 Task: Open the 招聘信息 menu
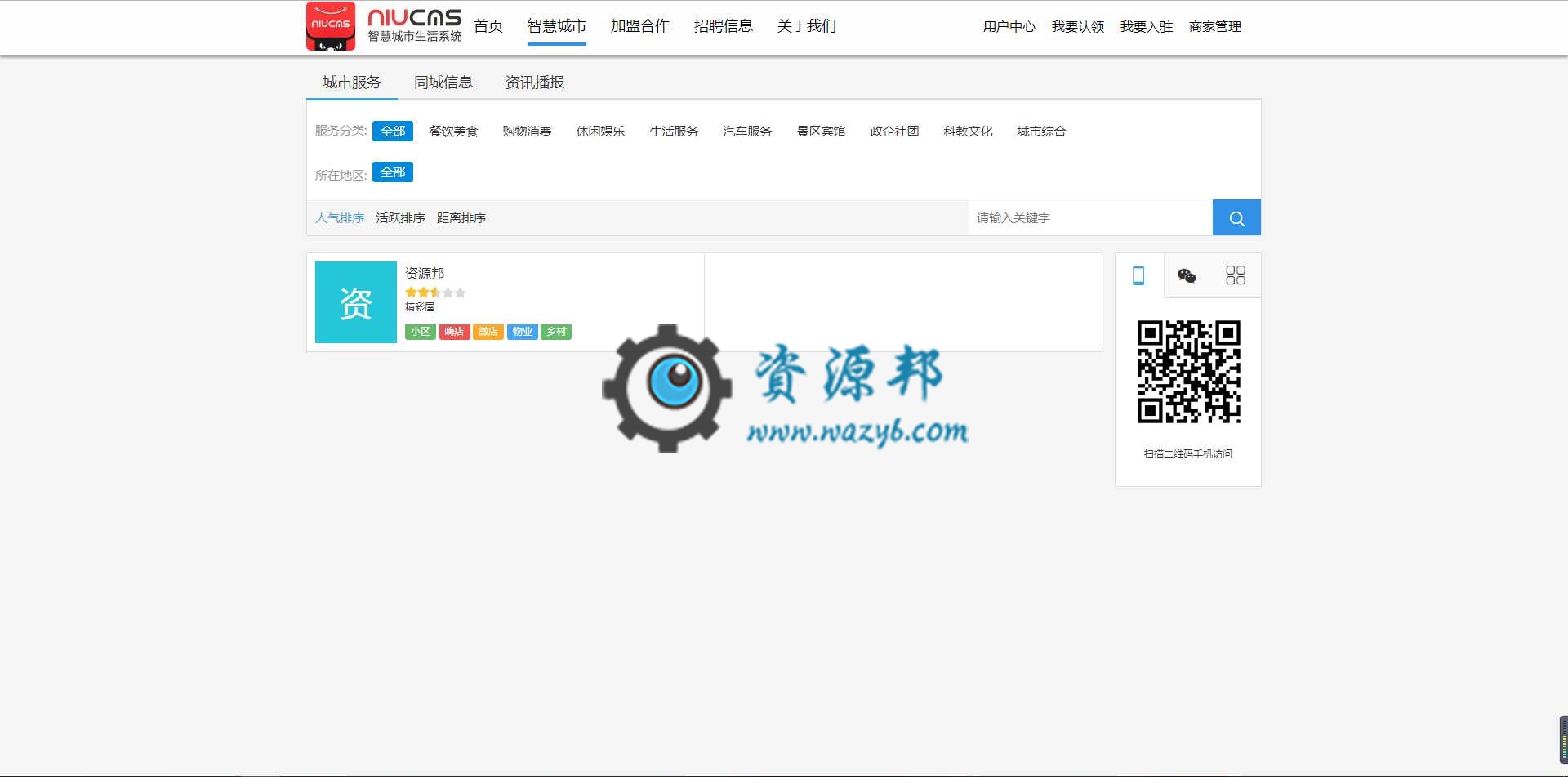click(x=724, y=26)
